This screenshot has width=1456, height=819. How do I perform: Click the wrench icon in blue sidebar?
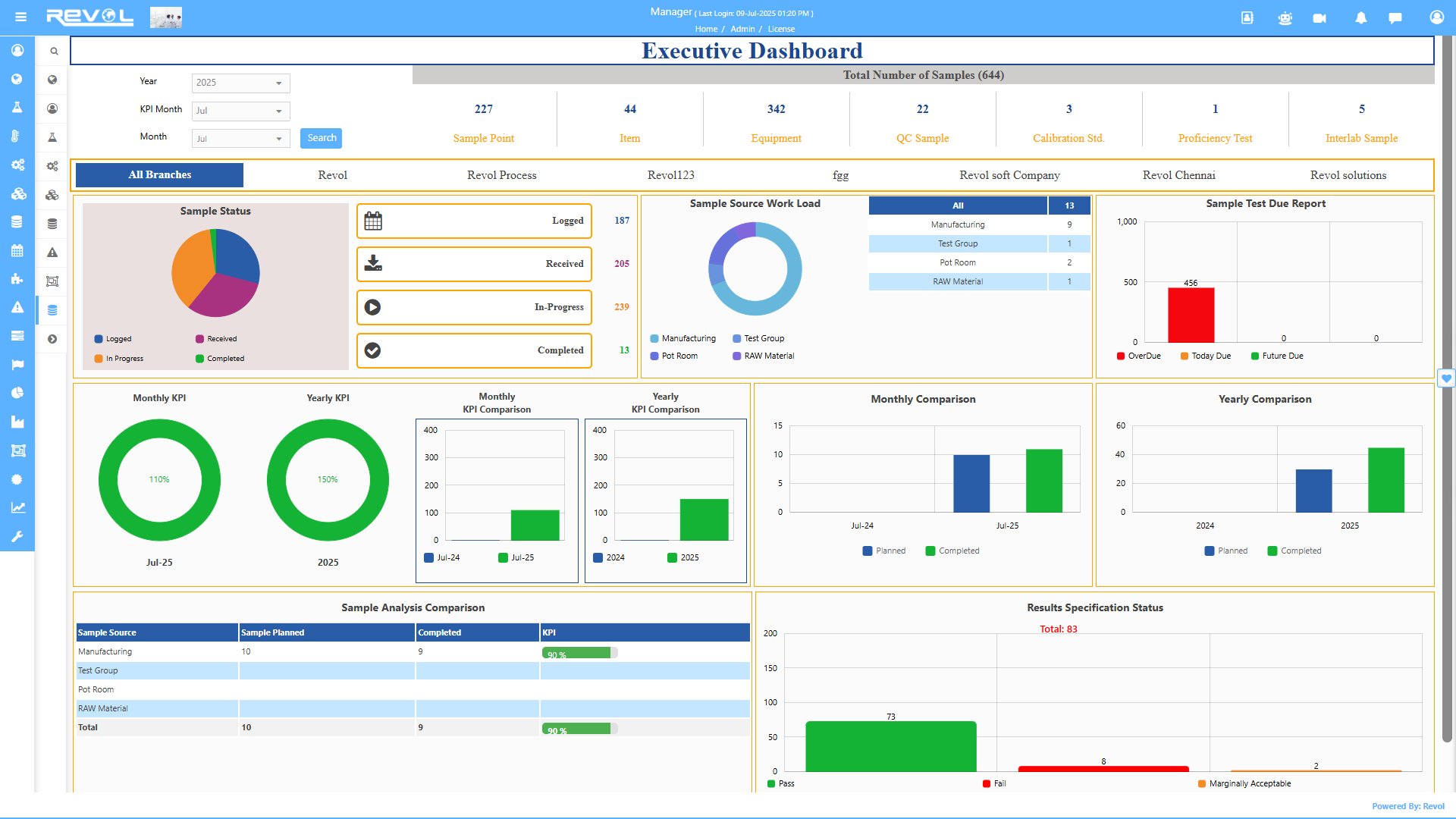[17, 536]
